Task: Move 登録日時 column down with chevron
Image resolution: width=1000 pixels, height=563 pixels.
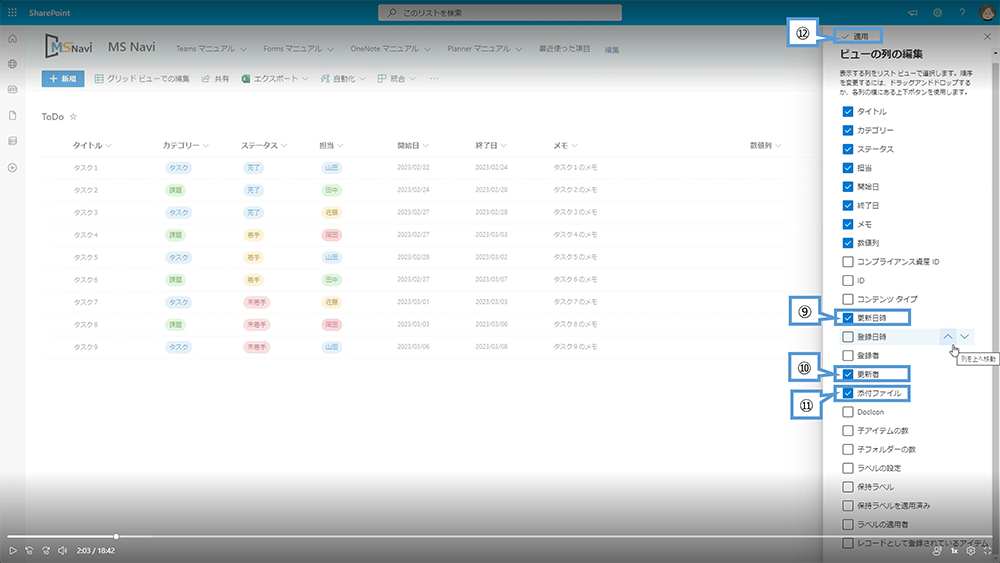Action: pos(965,337)
